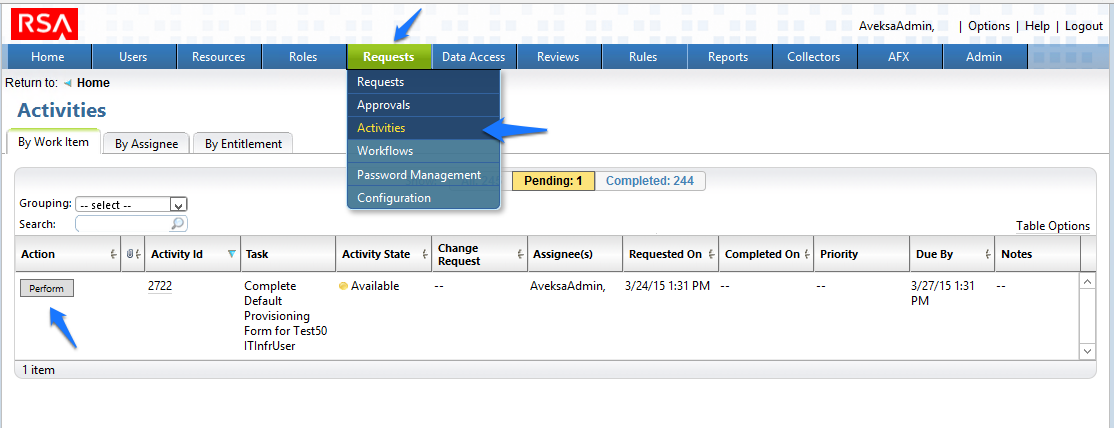Open the Admin navigation tab
Image resolution: width=1114 pixels, height=428 pixels.
tap(984, 57)
